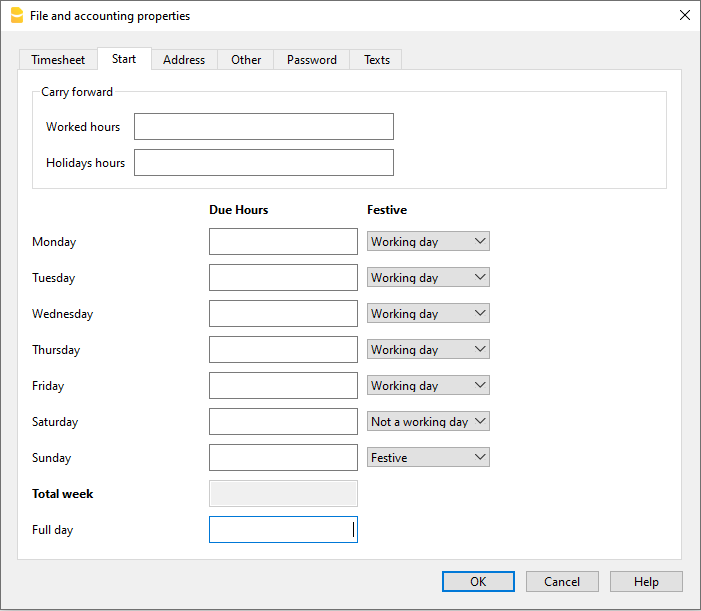
Task: Expand Saturday's Not a working day dropdown
Action: point(428,422)
